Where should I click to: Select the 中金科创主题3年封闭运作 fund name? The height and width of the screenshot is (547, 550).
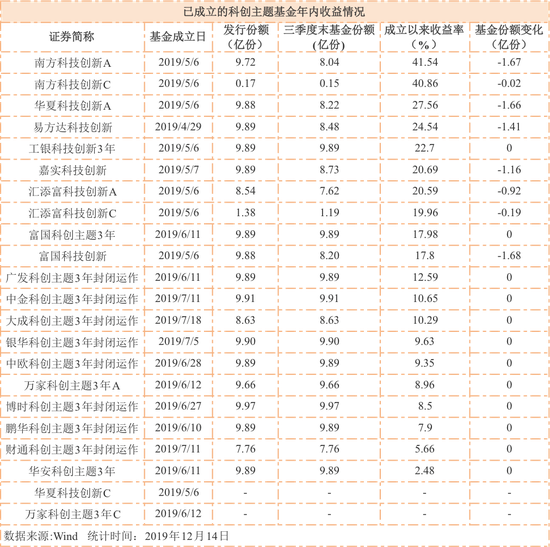72,299
